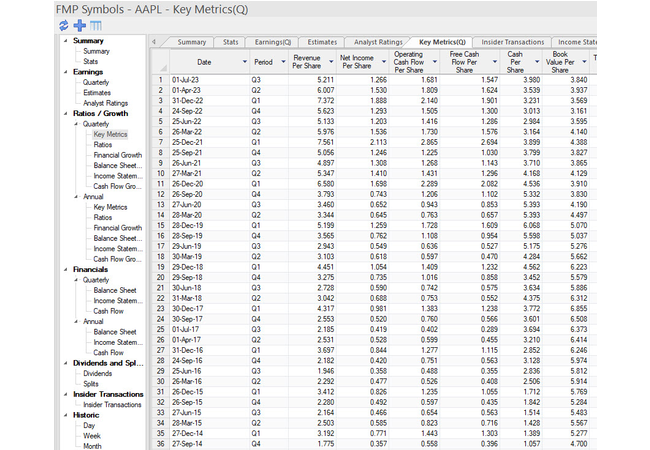Open the Income Statement tab
The height and width of the screenshot is (450, 650).
click(577, 42)
